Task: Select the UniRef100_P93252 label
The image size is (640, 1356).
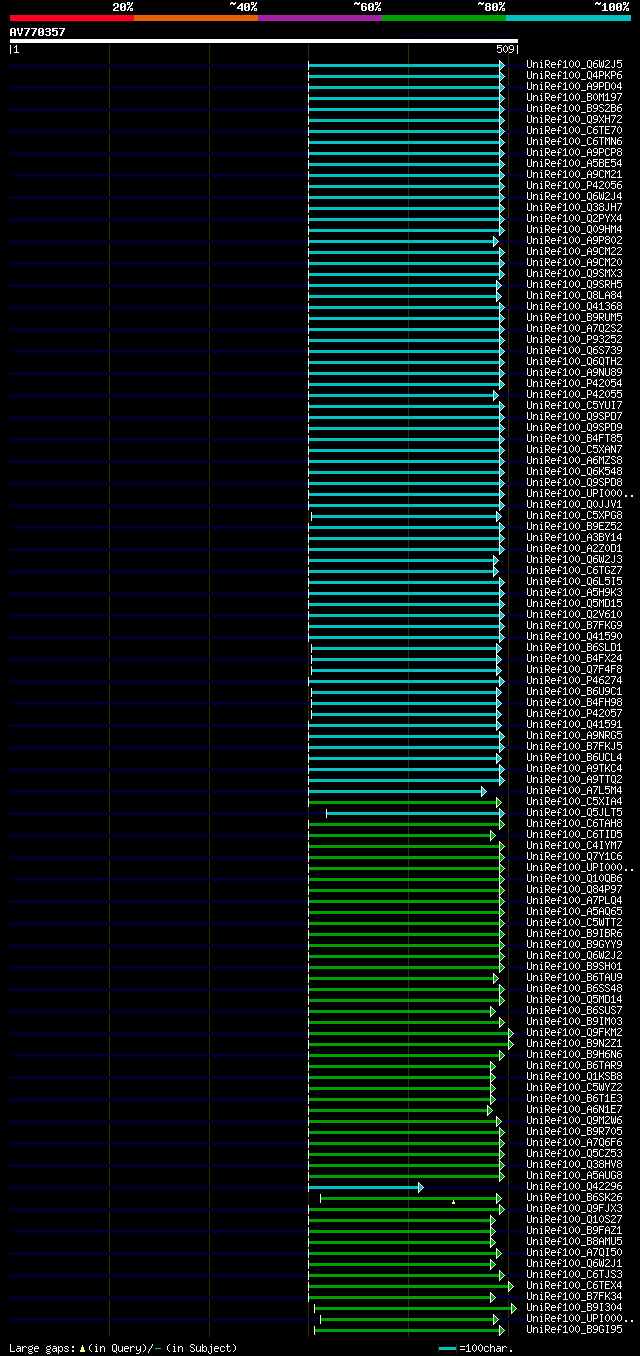Action: tap(574, 340)
